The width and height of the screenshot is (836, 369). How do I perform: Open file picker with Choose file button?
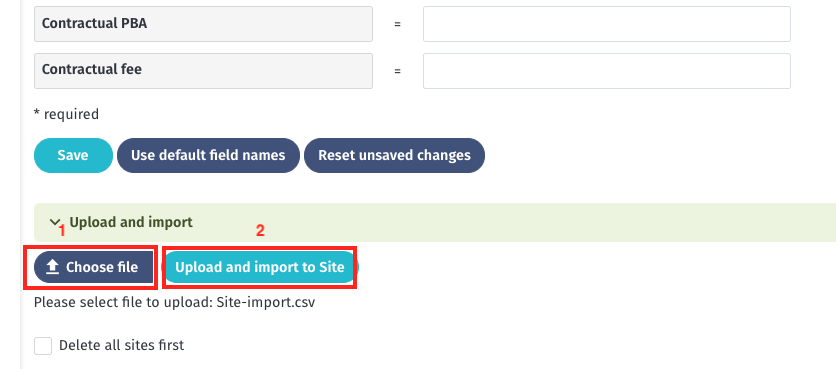point(94,267)
